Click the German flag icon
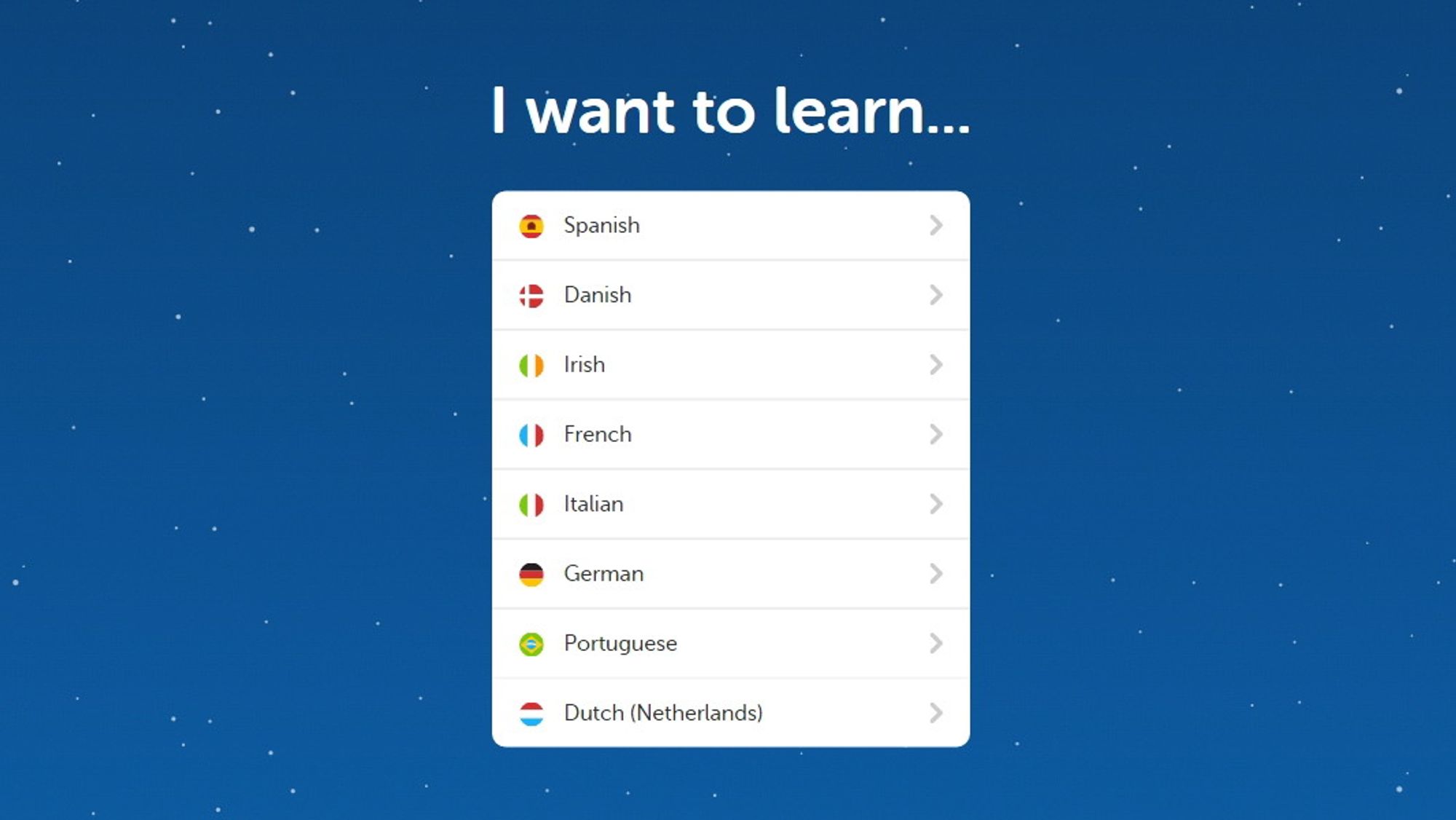 click(x=529, y=572)
